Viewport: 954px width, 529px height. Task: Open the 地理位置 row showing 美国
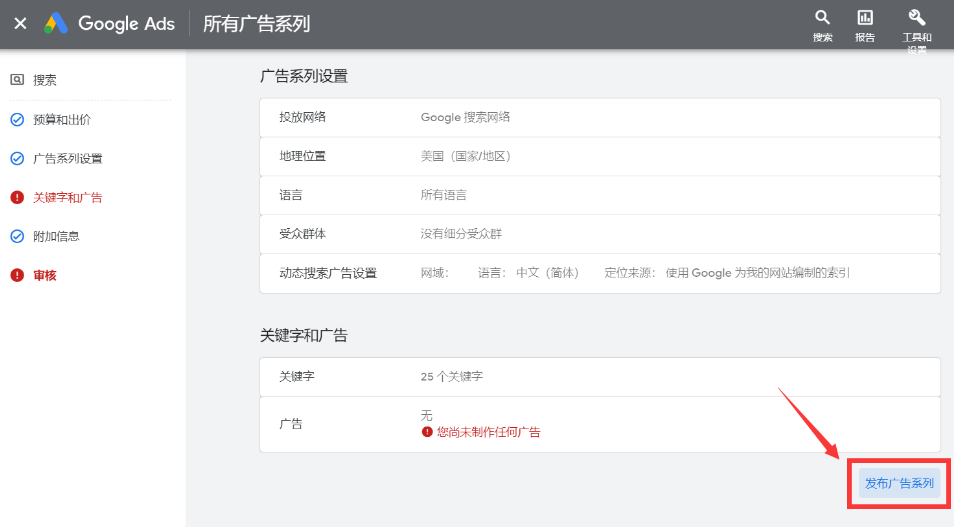pyautogui.click(x=599, y=156)
